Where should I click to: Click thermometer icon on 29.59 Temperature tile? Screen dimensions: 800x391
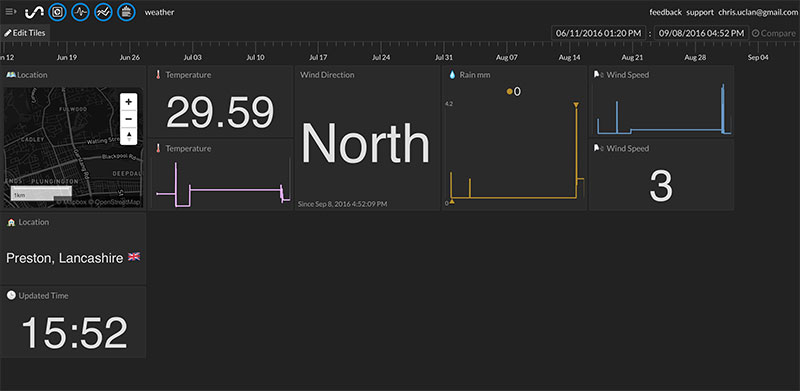click(158, 75)
